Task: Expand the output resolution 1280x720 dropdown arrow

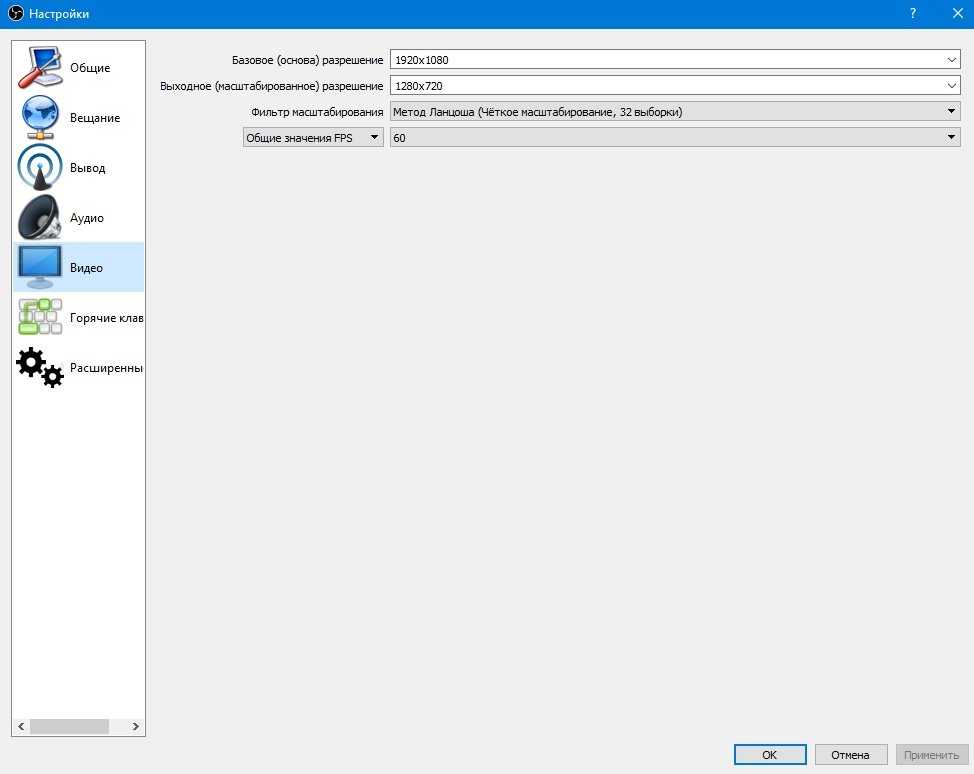Action: (952, 86)
